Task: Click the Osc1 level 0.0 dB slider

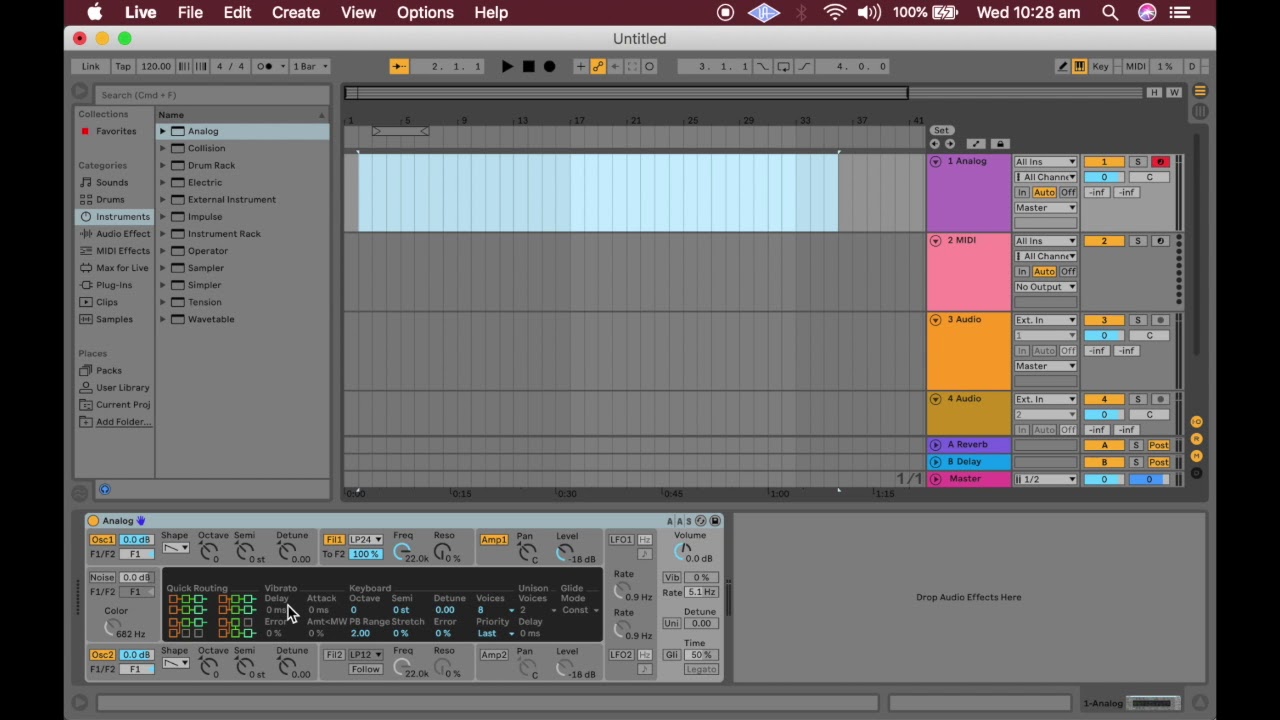Action: point(136,540)
